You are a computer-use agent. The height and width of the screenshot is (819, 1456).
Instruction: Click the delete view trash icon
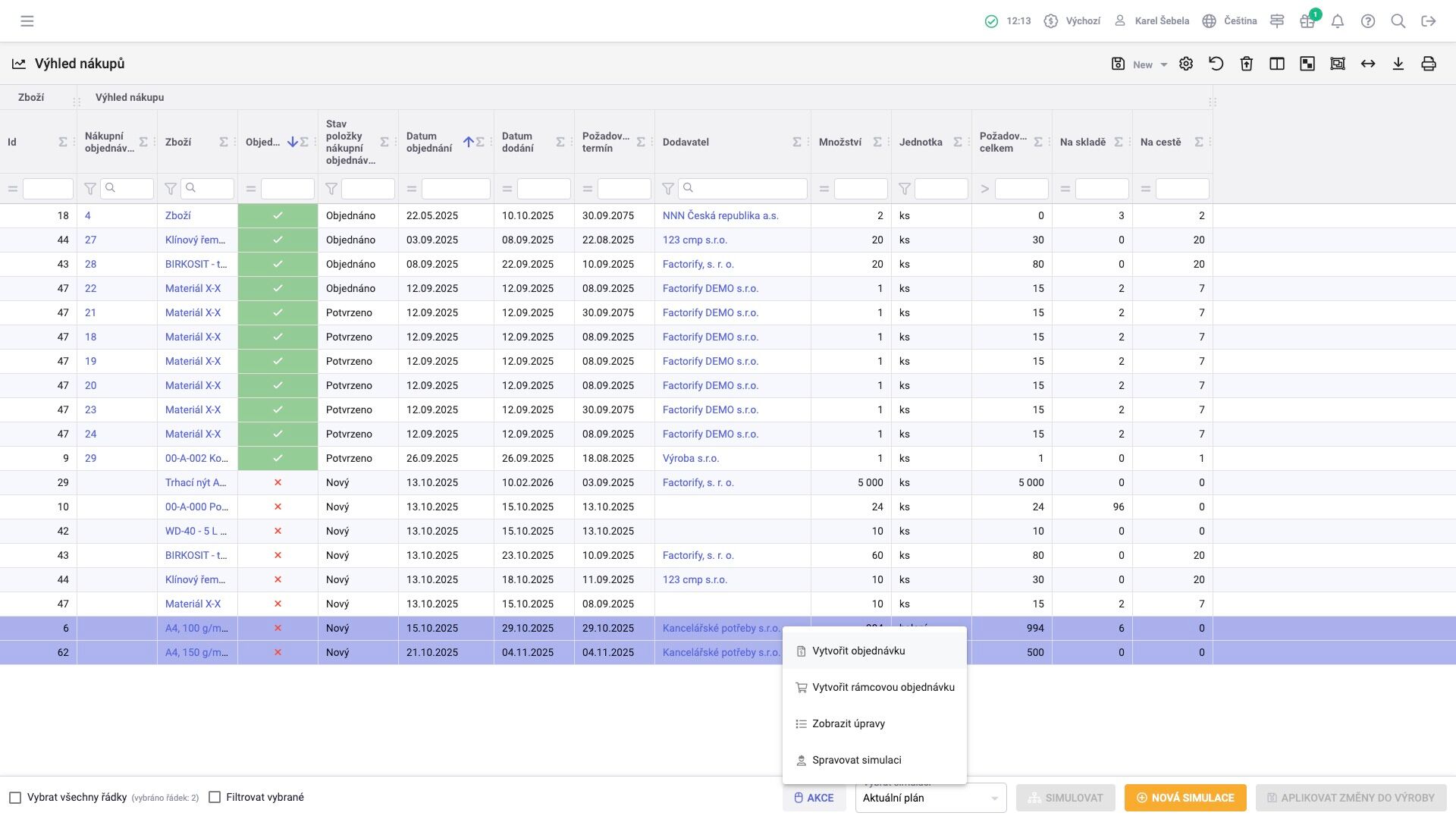(1247, 64)
